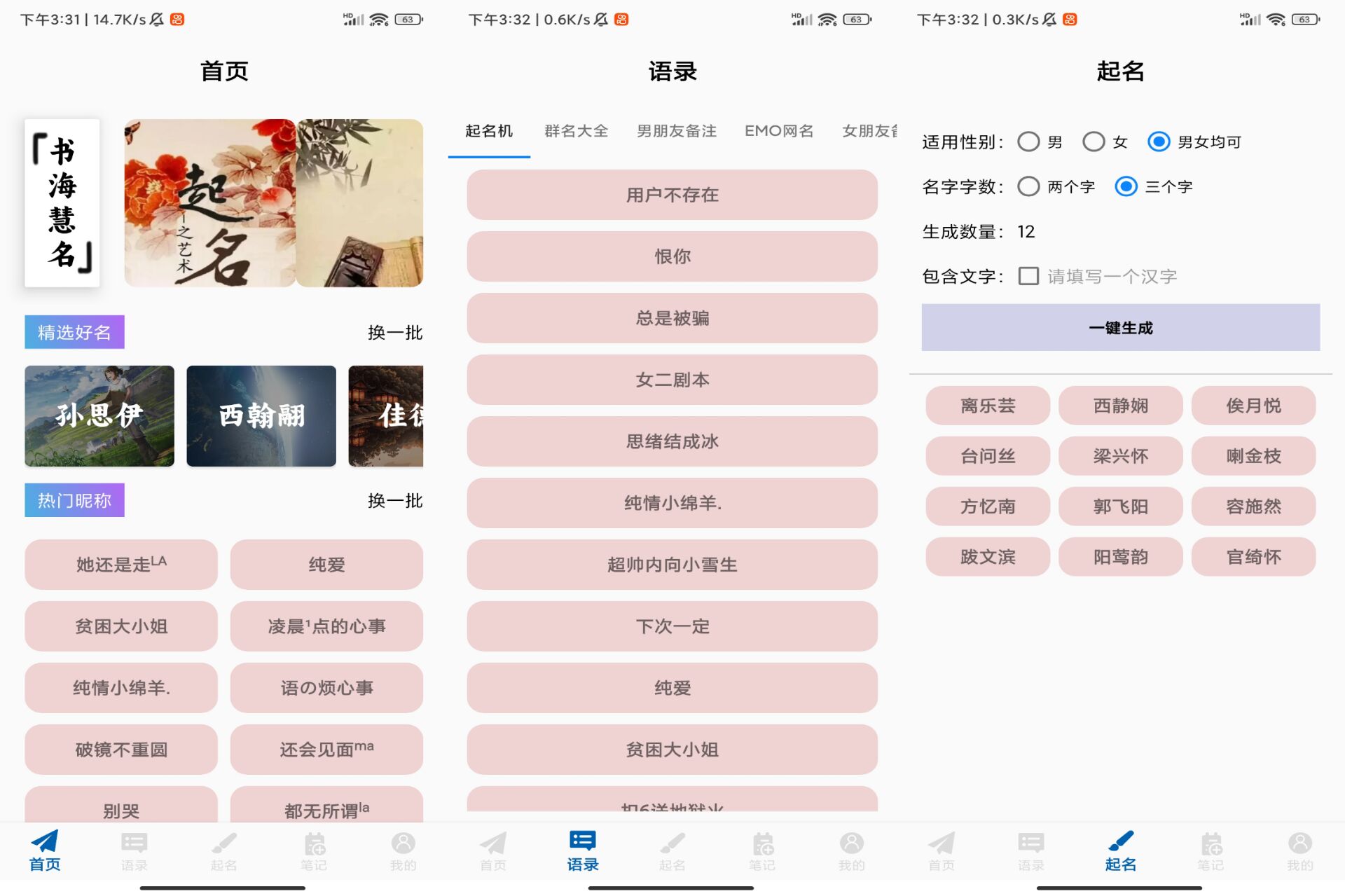Screen dimensions: 1345x896
Task: Tap 换一批 next to 精选好名
Action: click(395, 333)
